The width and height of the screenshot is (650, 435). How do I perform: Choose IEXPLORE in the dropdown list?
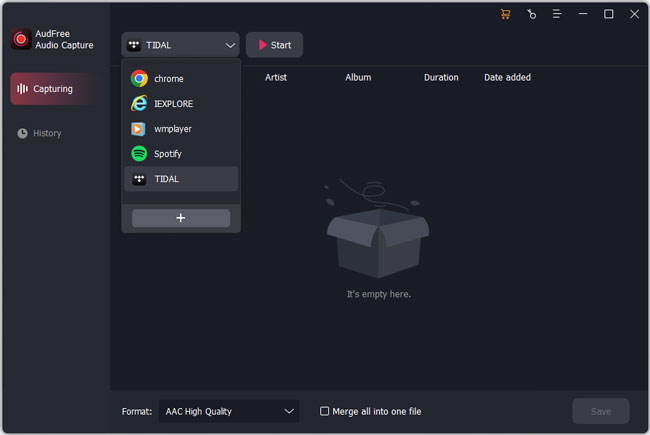click(181, 104)
